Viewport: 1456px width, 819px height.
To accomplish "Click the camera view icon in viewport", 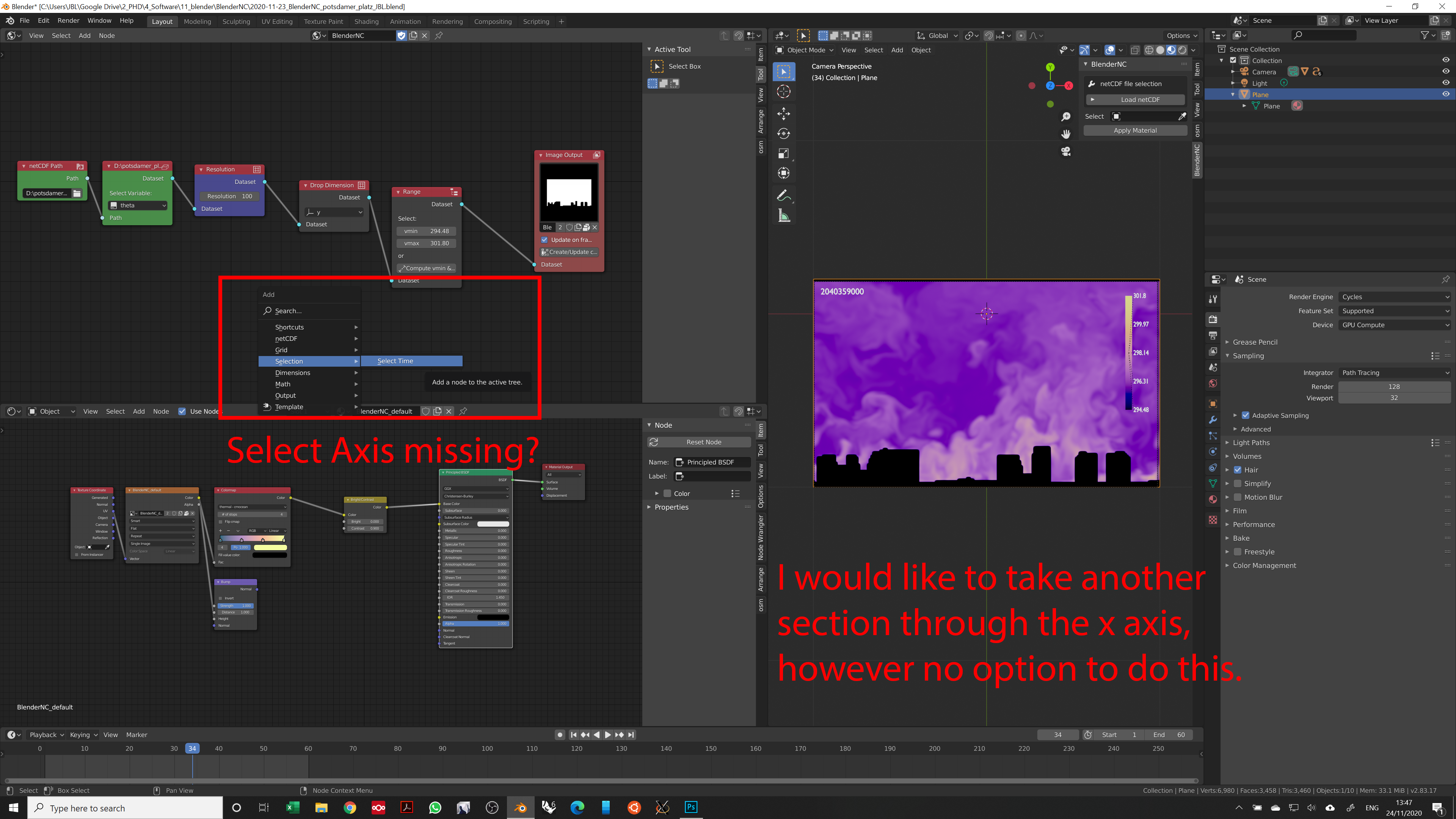I will (x=1066, y=151).
